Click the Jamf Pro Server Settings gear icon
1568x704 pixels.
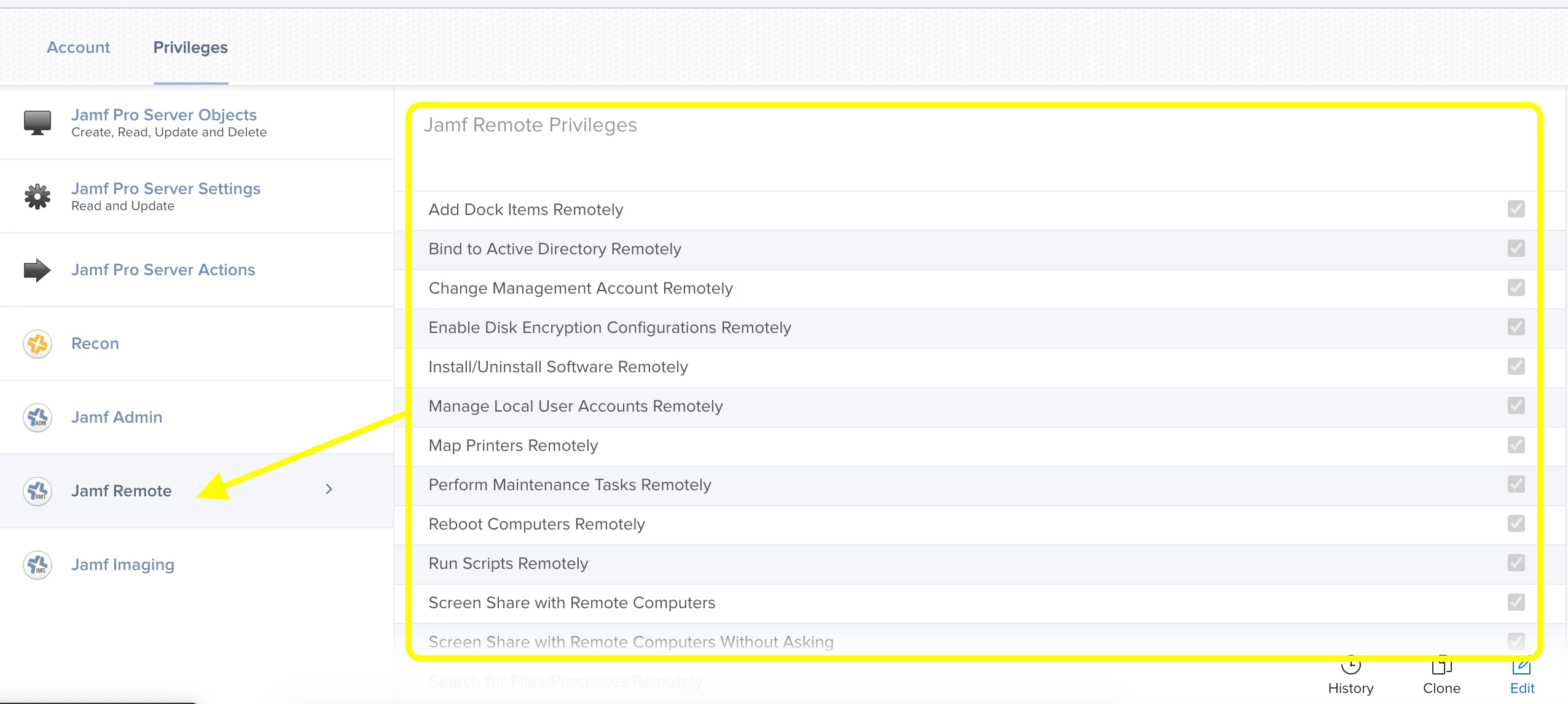37,197
